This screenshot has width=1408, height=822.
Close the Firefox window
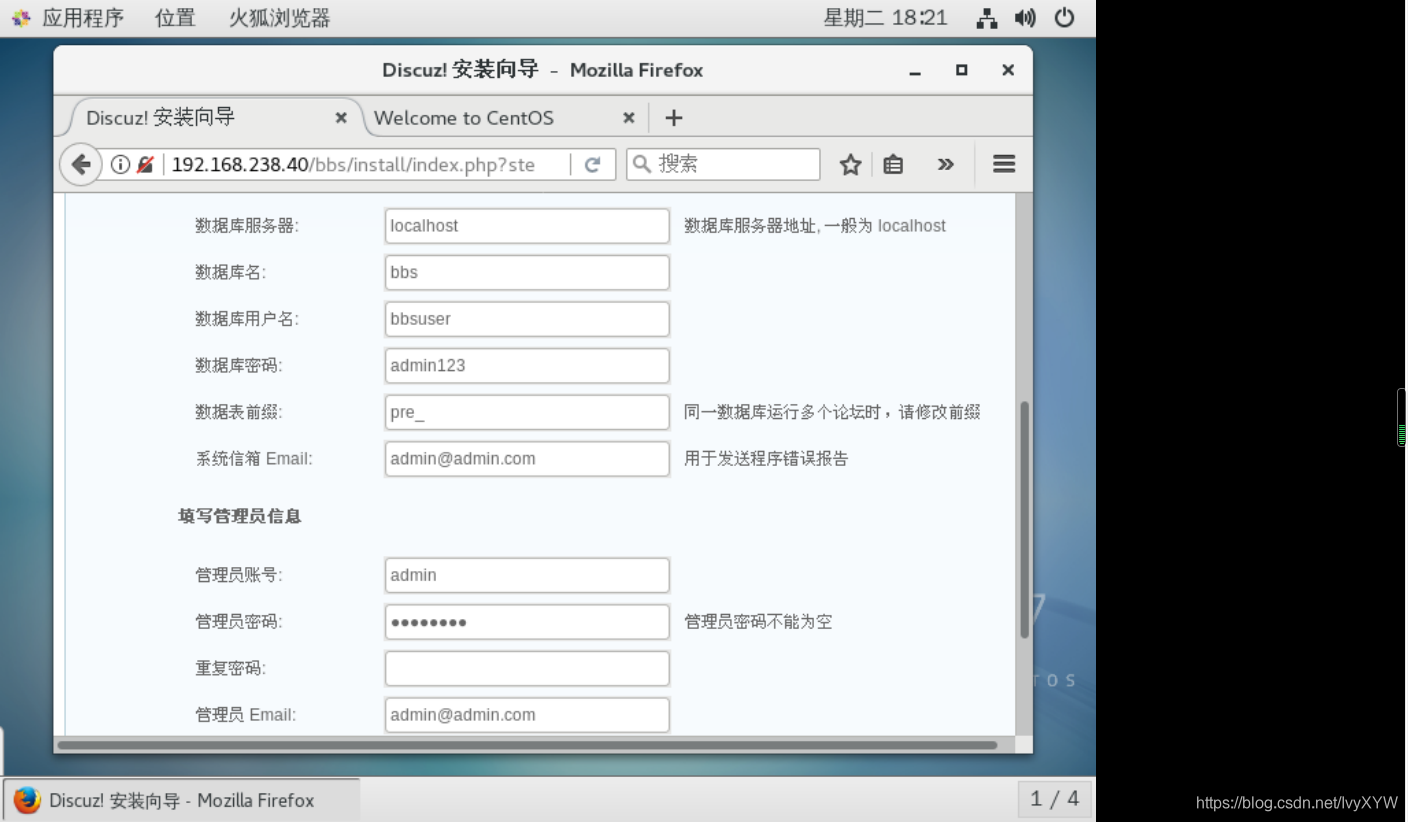(x=1008, y=70)
